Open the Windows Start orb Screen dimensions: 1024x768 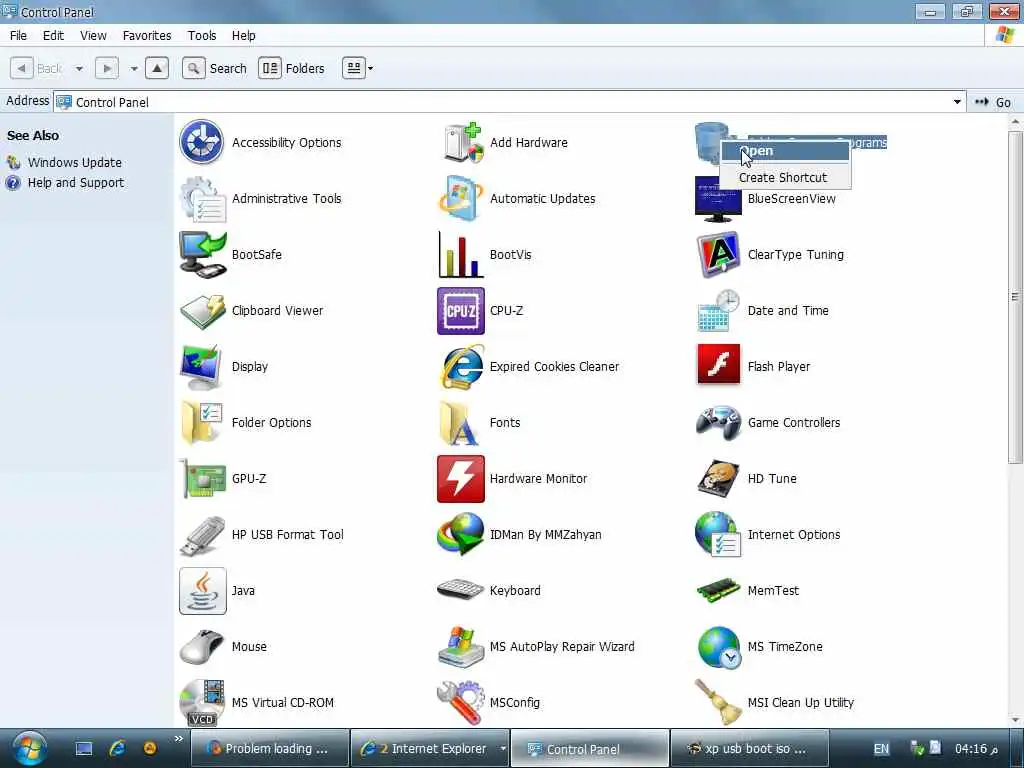coord(29,748)
